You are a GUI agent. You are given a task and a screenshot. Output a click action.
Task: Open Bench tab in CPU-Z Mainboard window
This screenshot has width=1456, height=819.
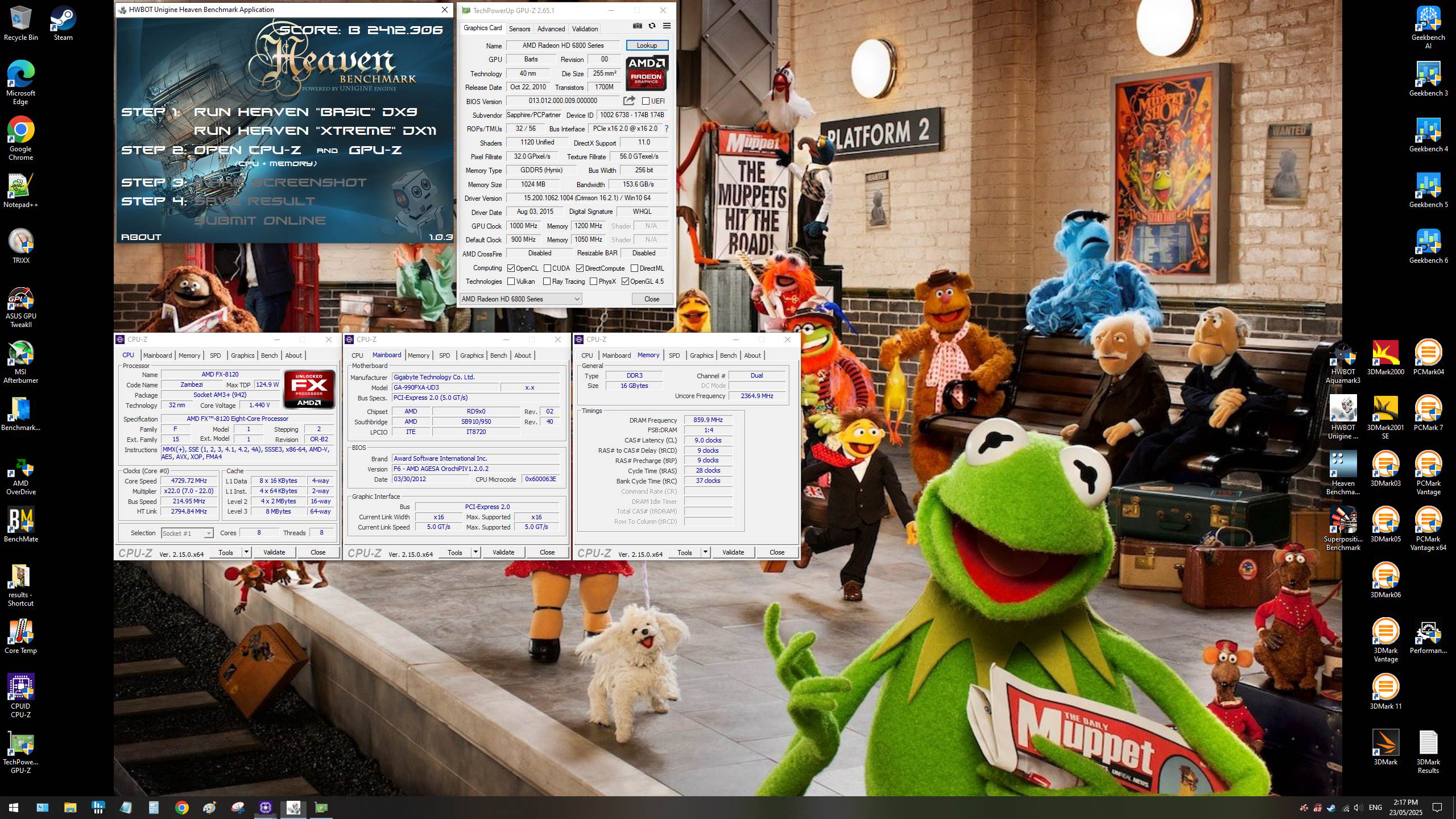pyautogui.click(x=498, y=355)
